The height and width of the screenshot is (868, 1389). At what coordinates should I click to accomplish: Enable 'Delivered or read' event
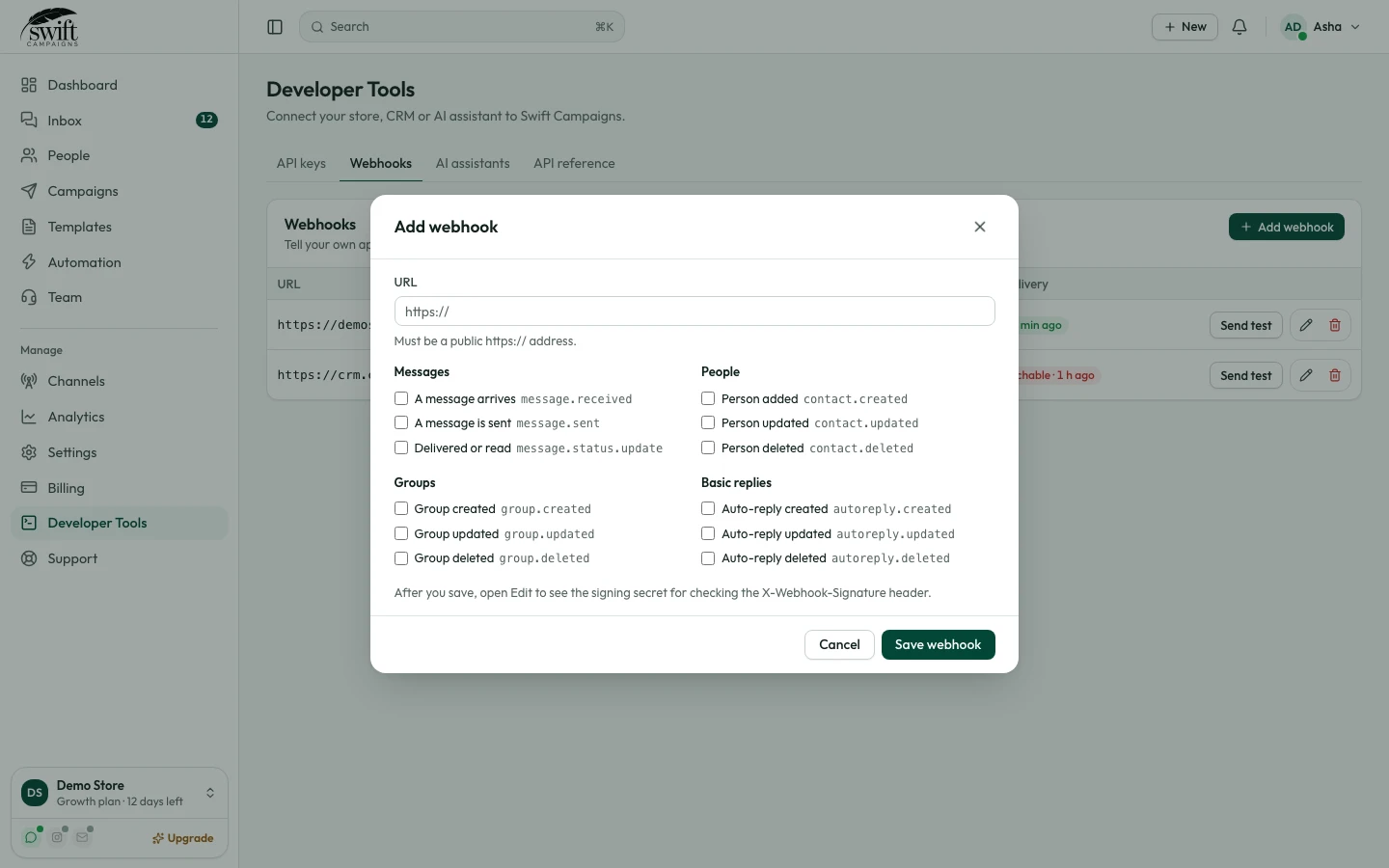401,448
